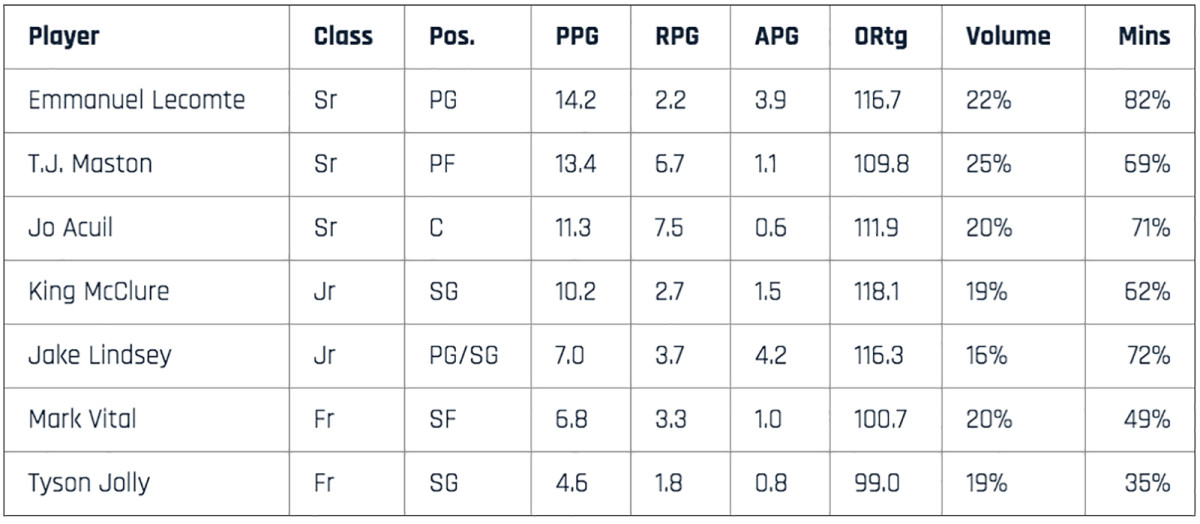Sort by the Volume column header
This screenshot has width=1200, height=524.
1008,37
